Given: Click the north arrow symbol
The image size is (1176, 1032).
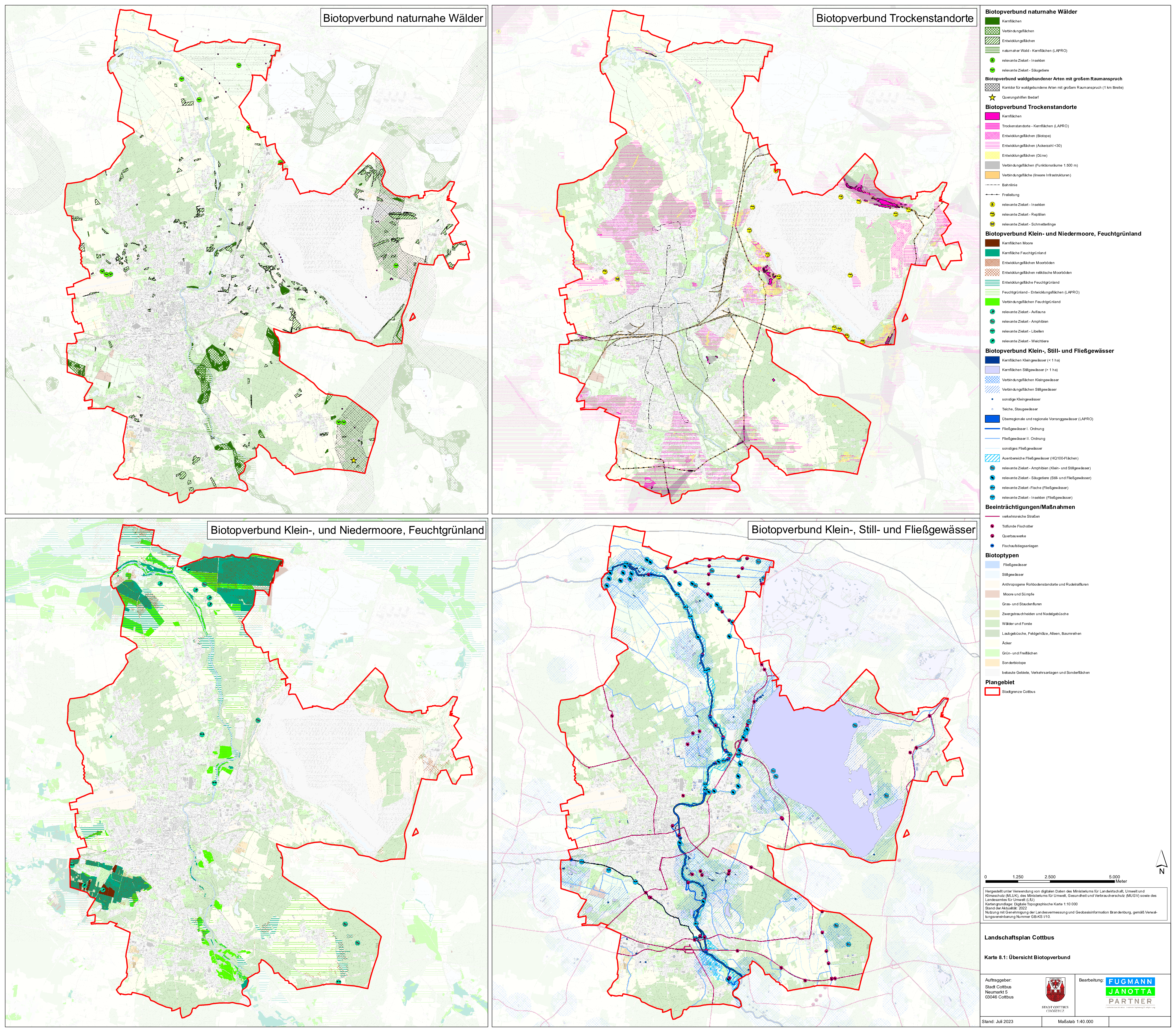Looking at the screenshot, I should pos(1161,862).
